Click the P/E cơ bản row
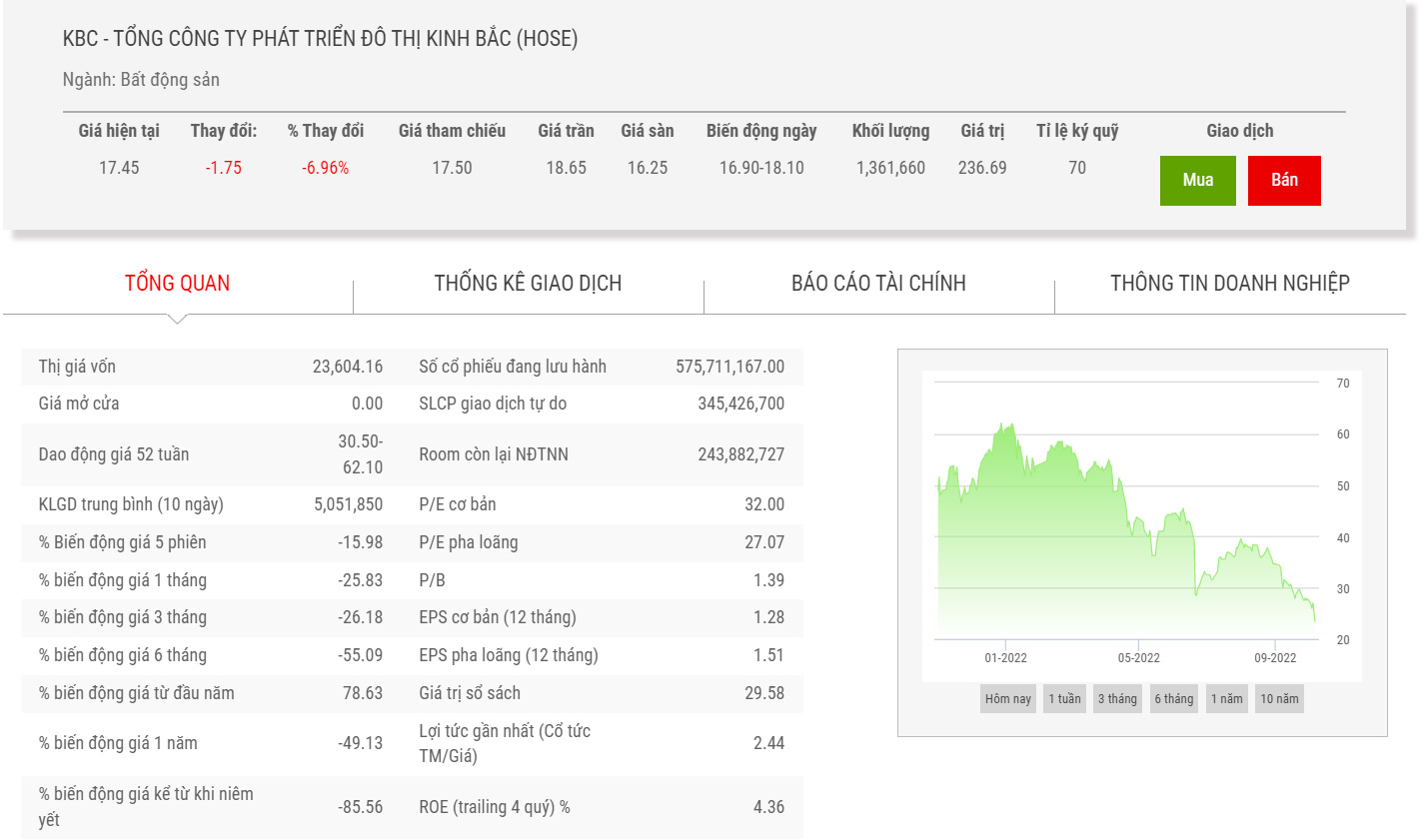The height and width of the screenshot is (840, 1425). click(602, 504)
